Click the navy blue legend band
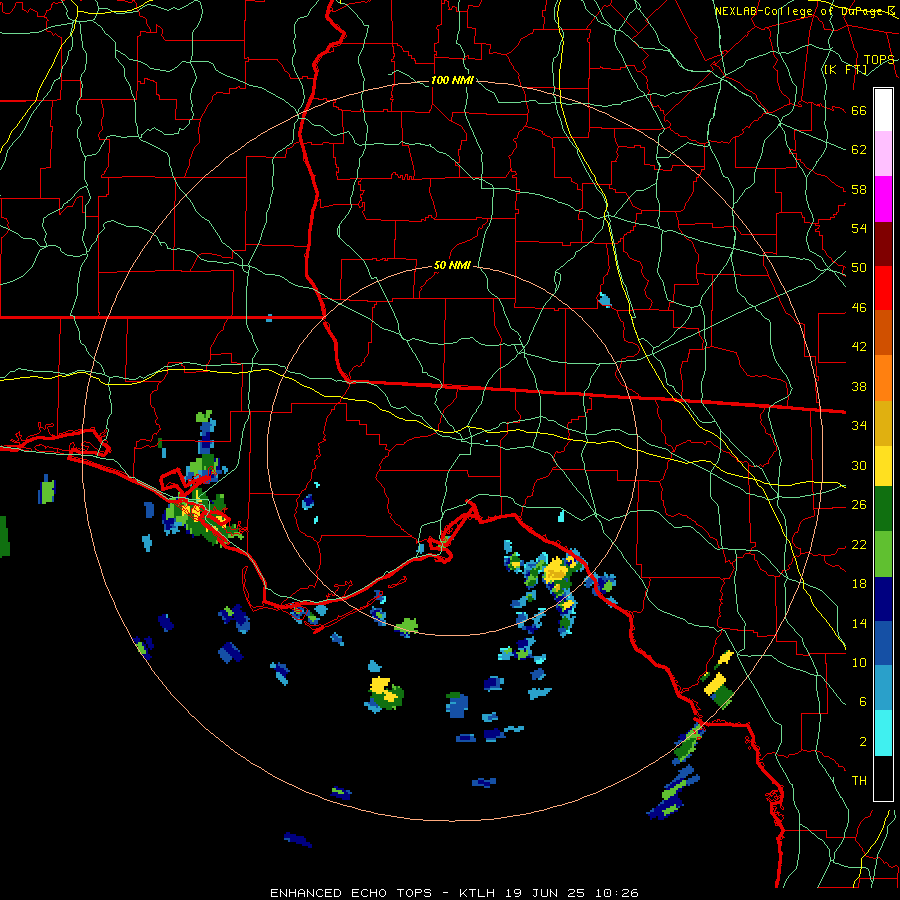900x900 pixels. click(x=883, y=599)
